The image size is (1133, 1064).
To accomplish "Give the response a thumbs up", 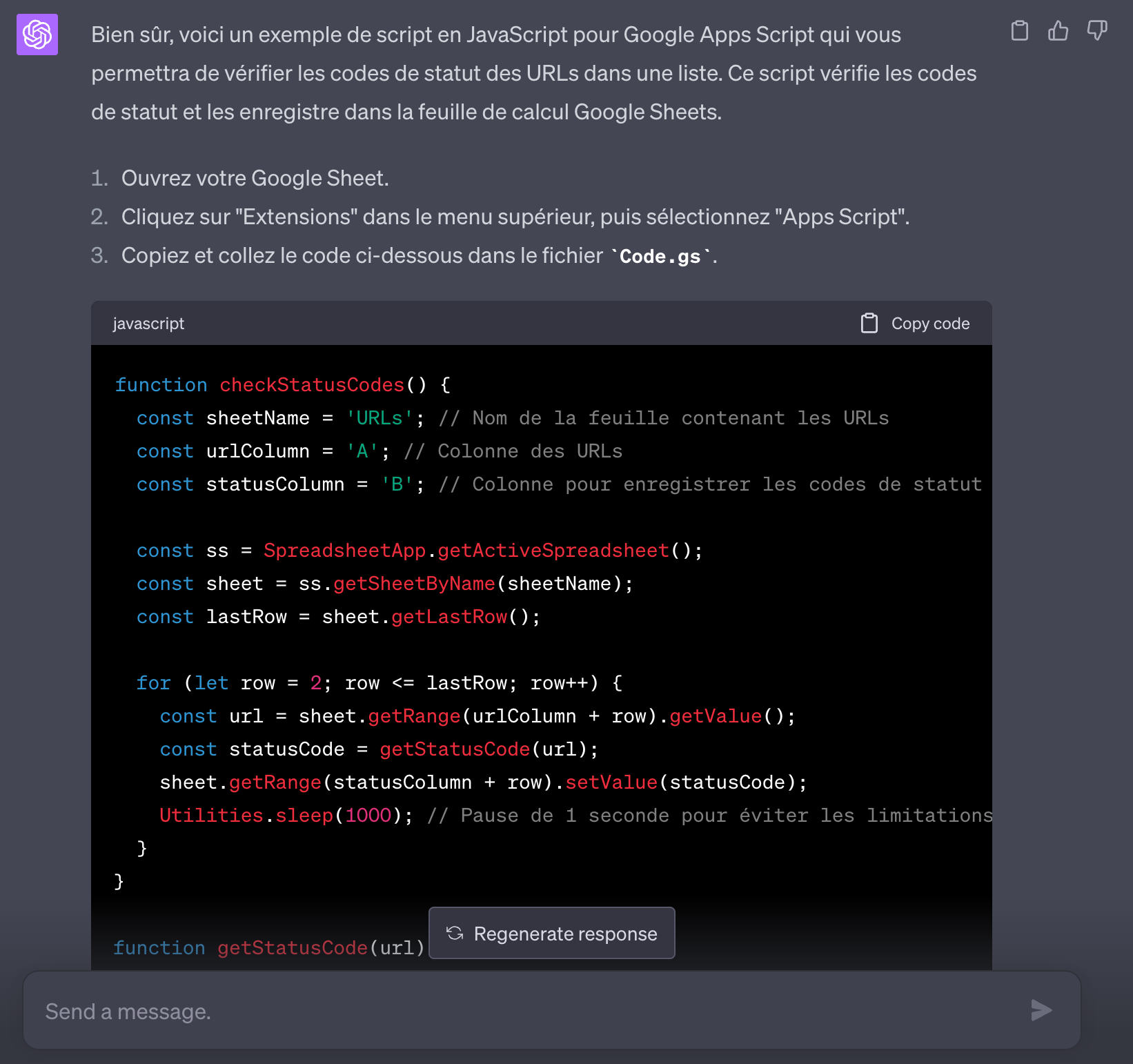I will point(1058,31).
